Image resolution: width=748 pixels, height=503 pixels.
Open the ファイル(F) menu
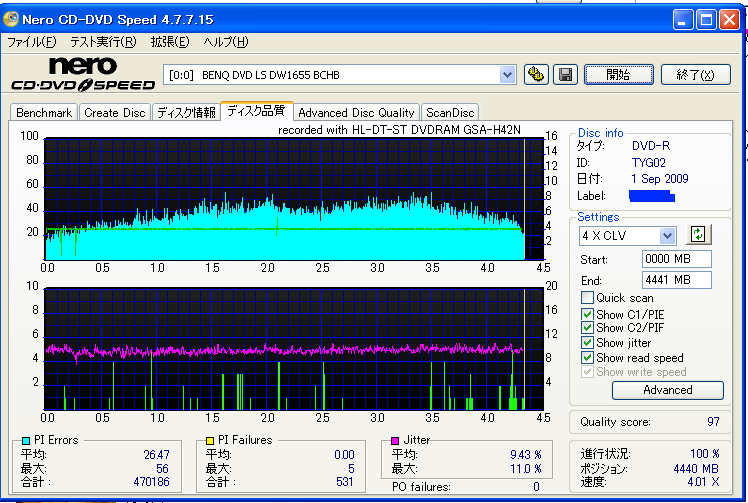point(31,42)
